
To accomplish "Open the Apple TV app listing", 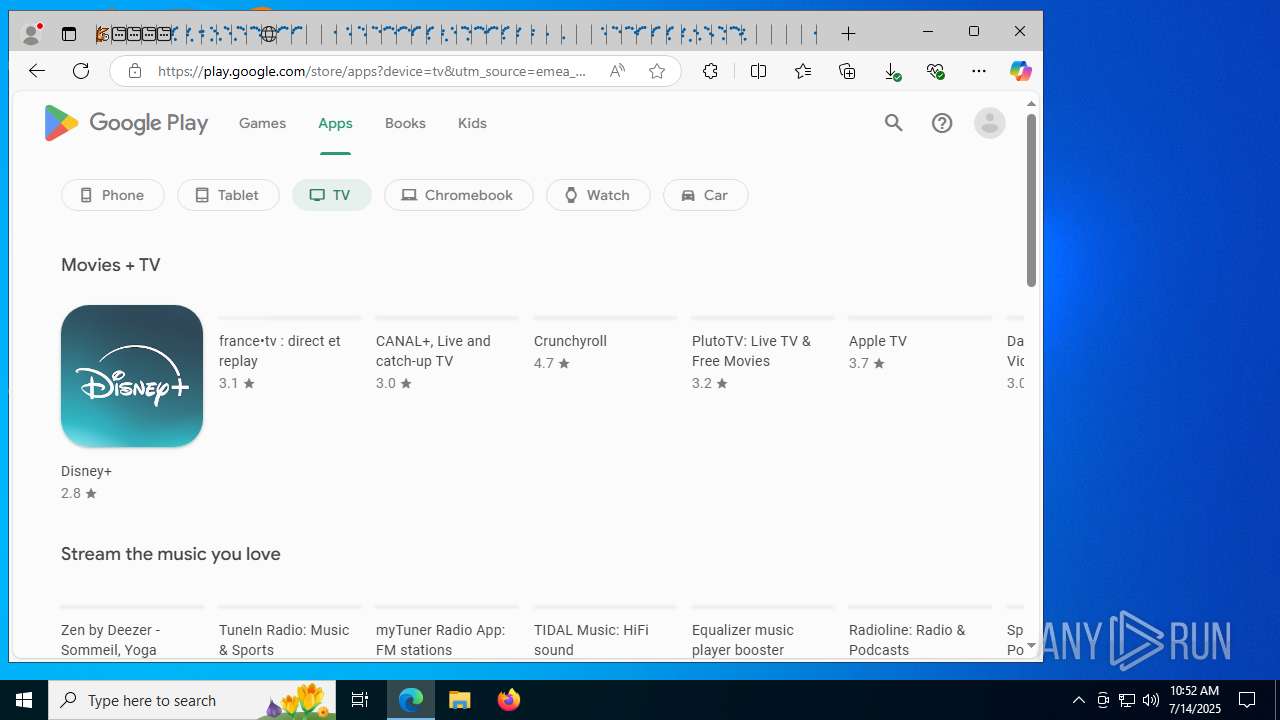I will tap(878, 341).
